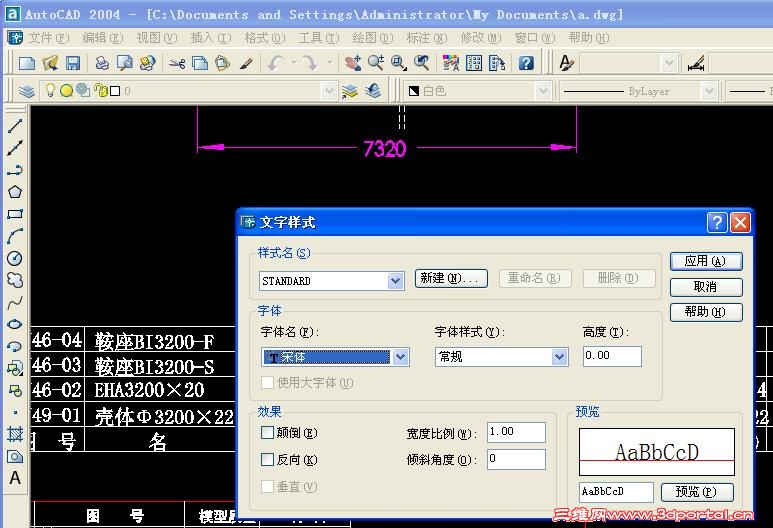Expand the 宋体 font name dropdown

[401, 357]
